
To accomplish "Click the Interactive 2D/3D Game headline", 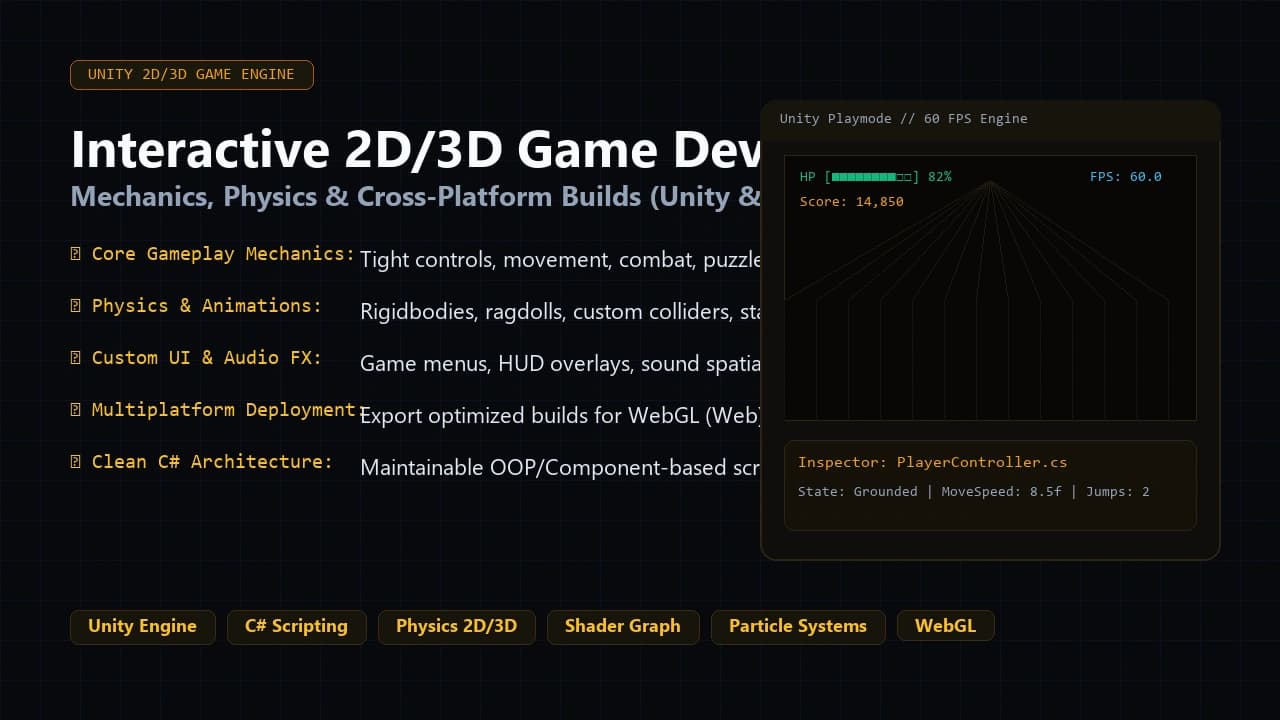I will pos(415,150).
